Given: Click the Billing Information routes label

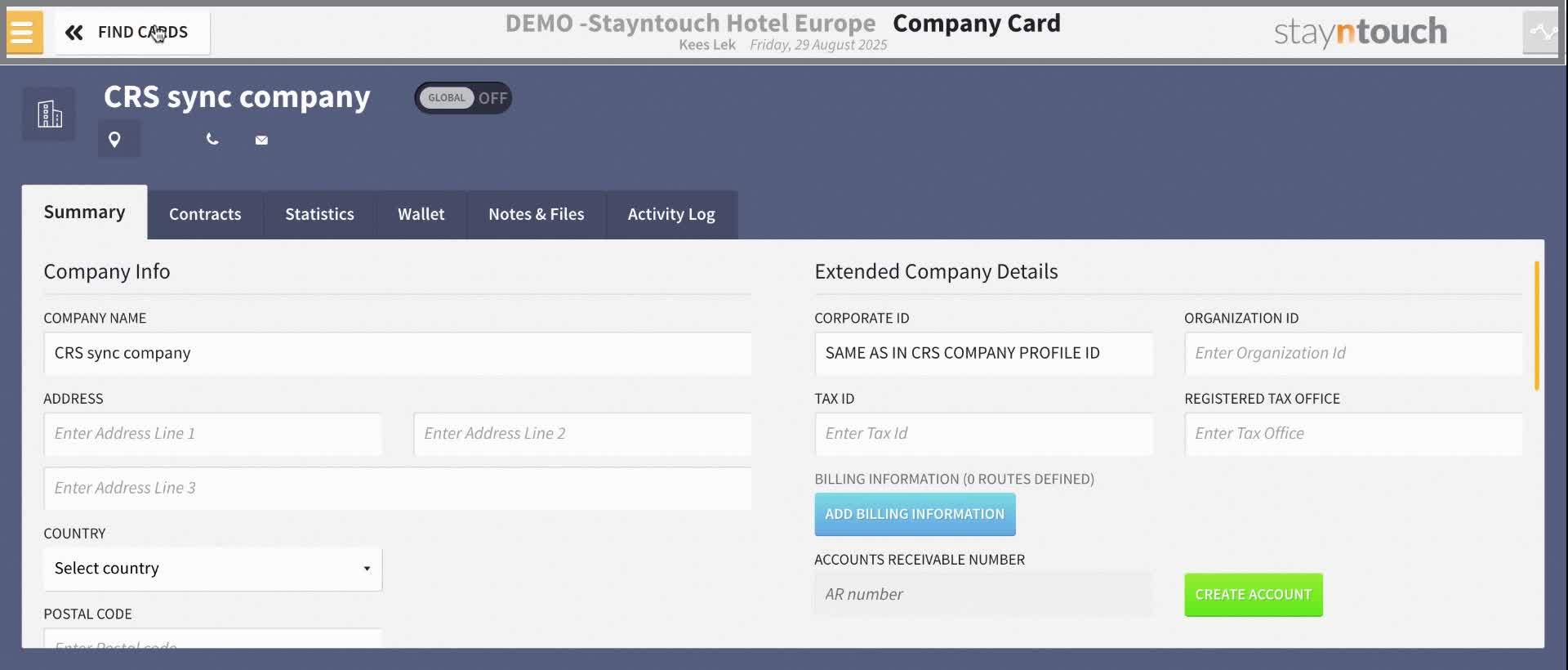Looking at the screenshot, I should click(x=954, y=480).
